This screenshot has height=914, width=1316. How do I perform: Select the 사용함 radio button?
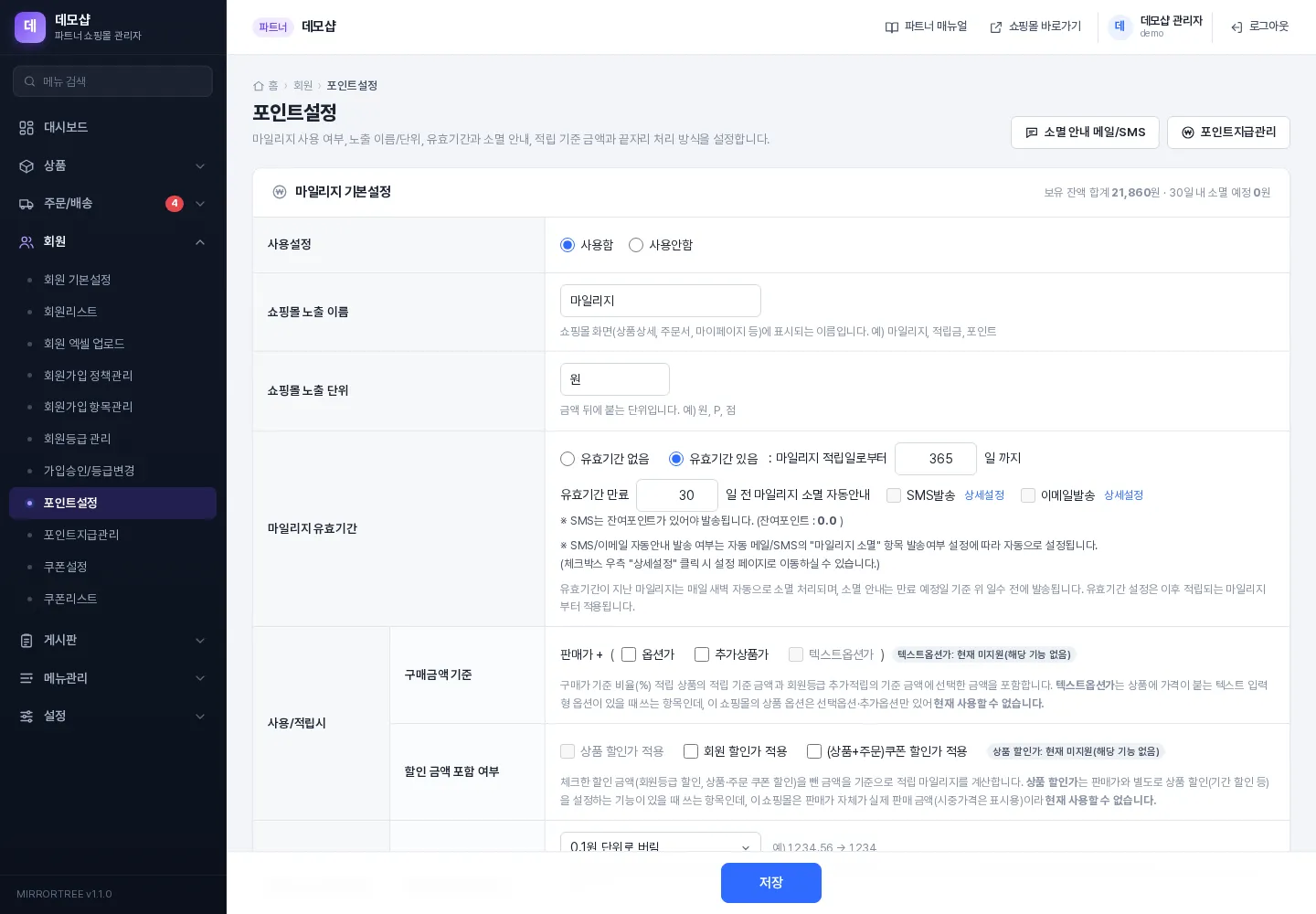coord(568,245)
